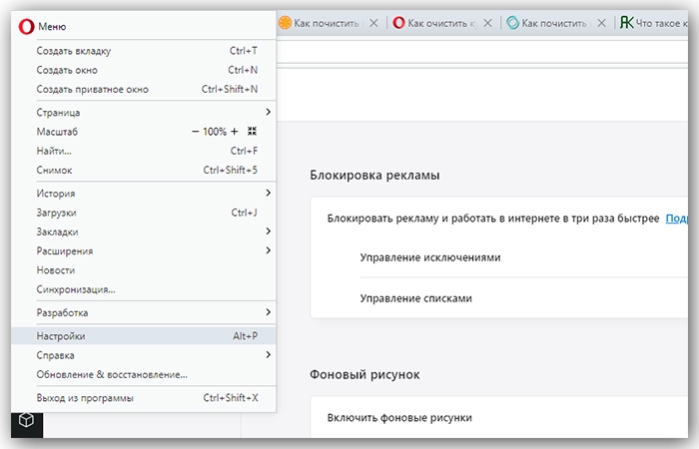Close the Как очистить Opera tab

(488, 23)
